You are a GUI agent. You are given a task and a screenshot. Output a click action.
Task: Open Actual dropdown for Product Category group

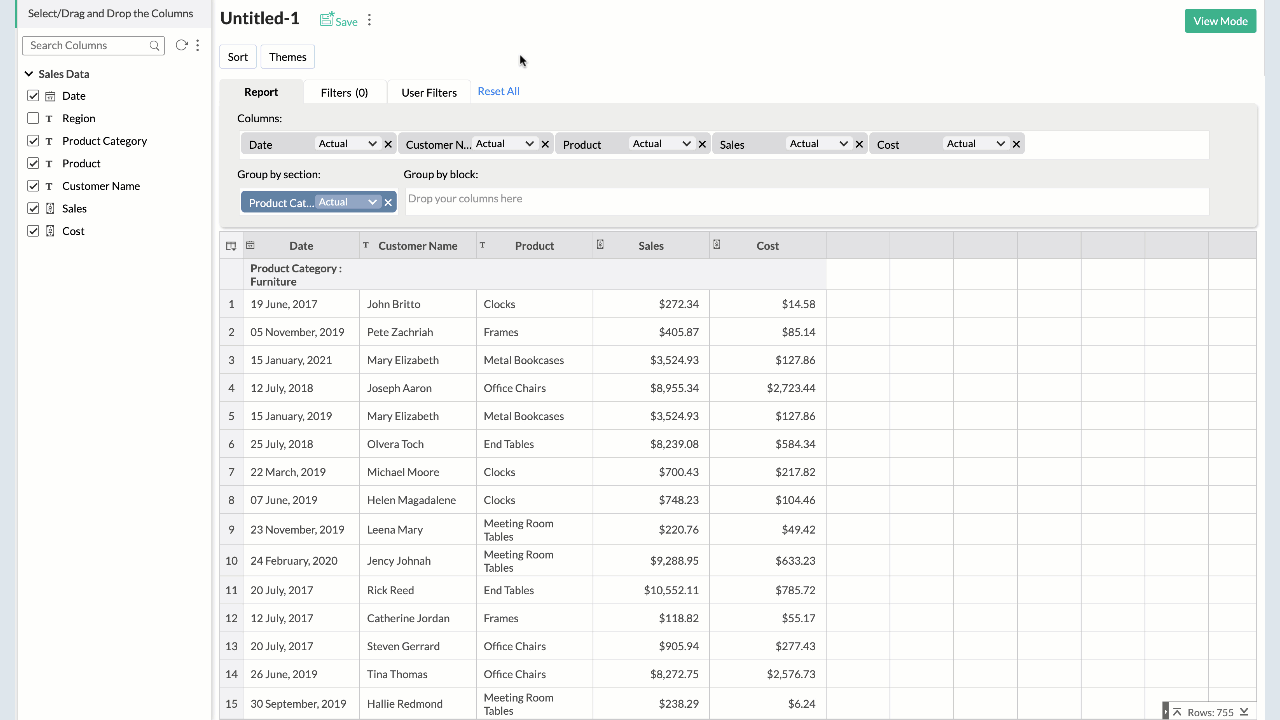[x=347, y=202]
